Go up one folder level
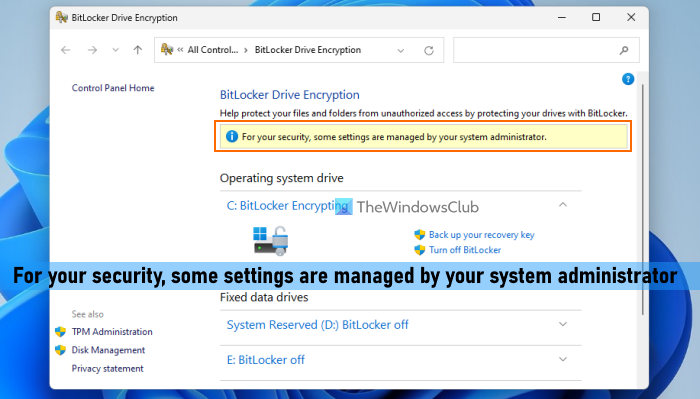Image resolution: width=700 pixels, height=399 pixels. pos(138,50)
